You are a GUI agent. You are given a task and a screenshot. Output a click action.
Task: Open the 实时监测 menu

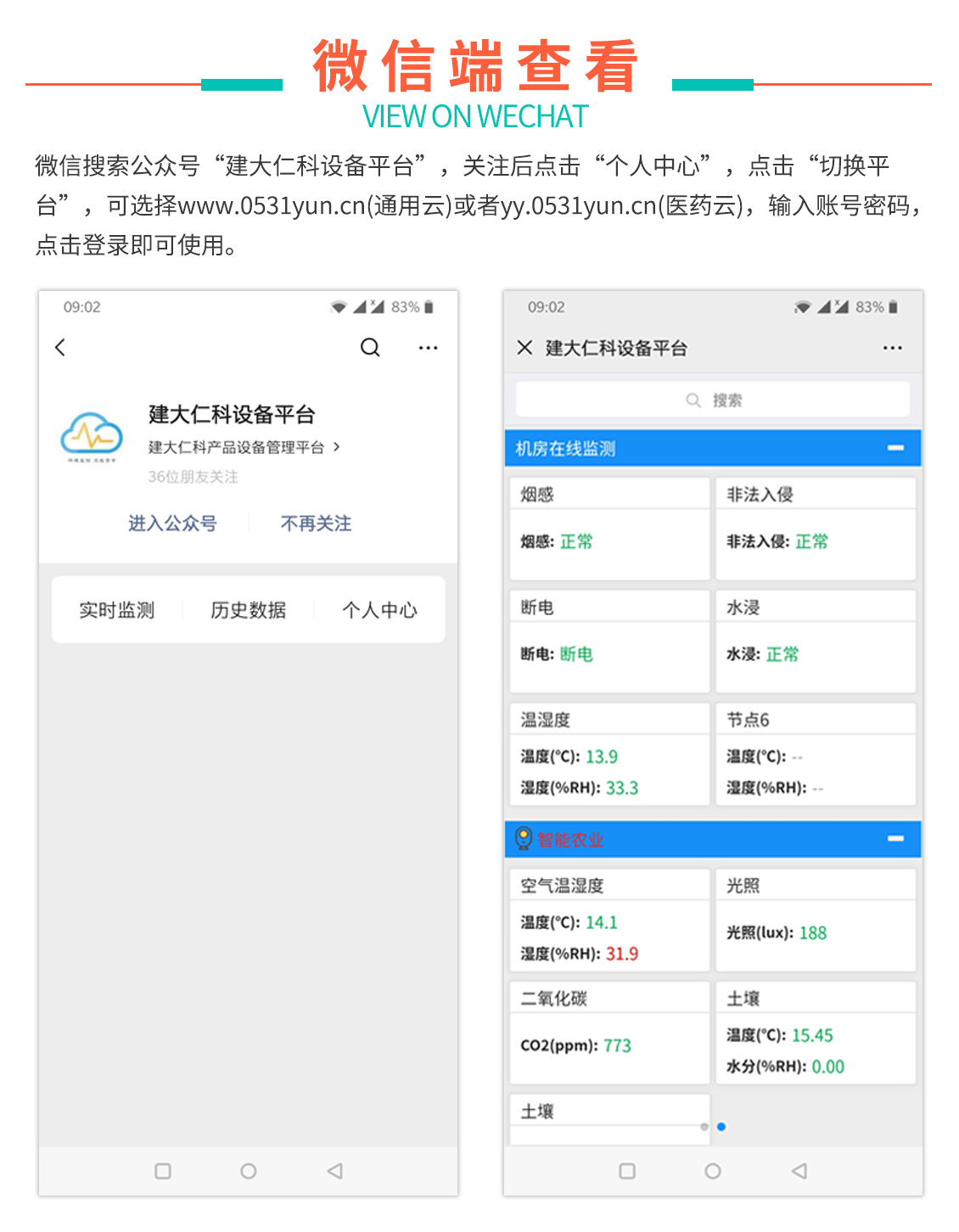coord(117,610)
